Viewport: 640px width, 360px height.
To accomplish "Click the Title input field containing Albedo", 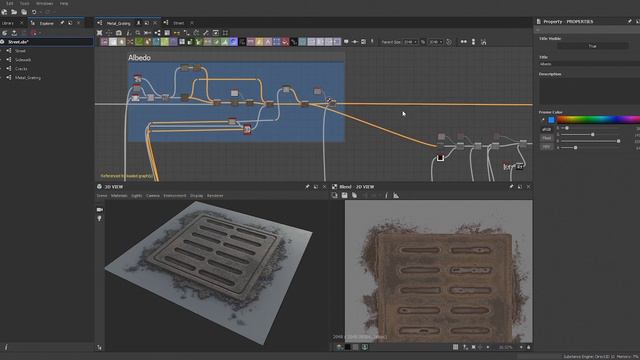I will click(x=589, y=64).
